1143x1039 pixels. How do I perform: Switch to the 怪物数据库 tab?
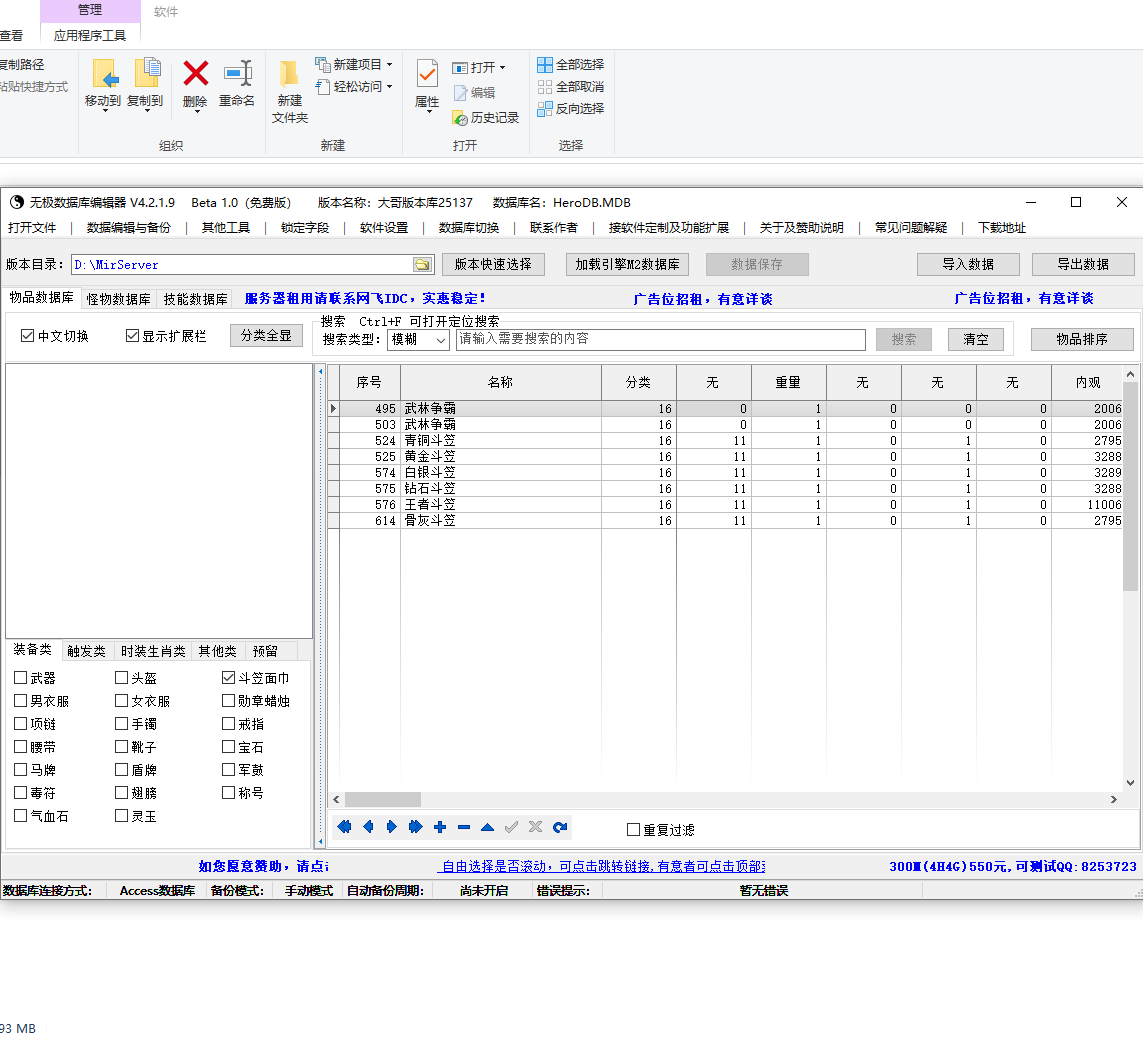pyautogui.click(x=118, y=299)
